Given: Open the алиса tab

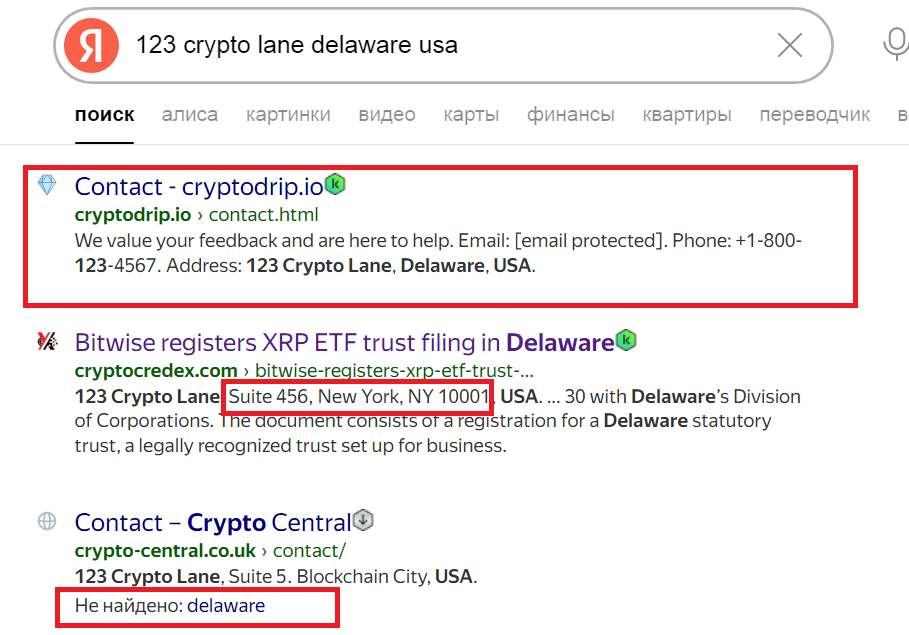Looking at the screenshot, I should point(190,115).
